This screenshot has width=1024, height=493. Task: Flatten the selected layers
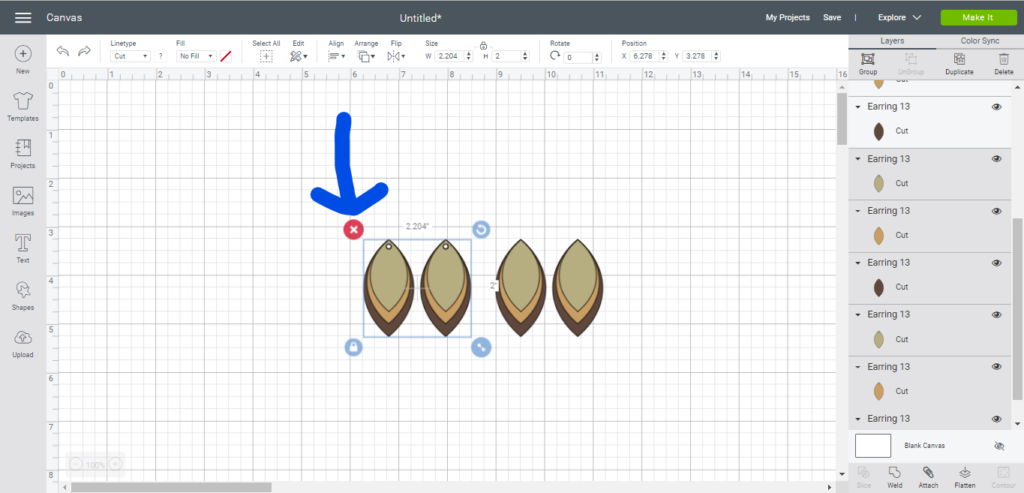965,477
